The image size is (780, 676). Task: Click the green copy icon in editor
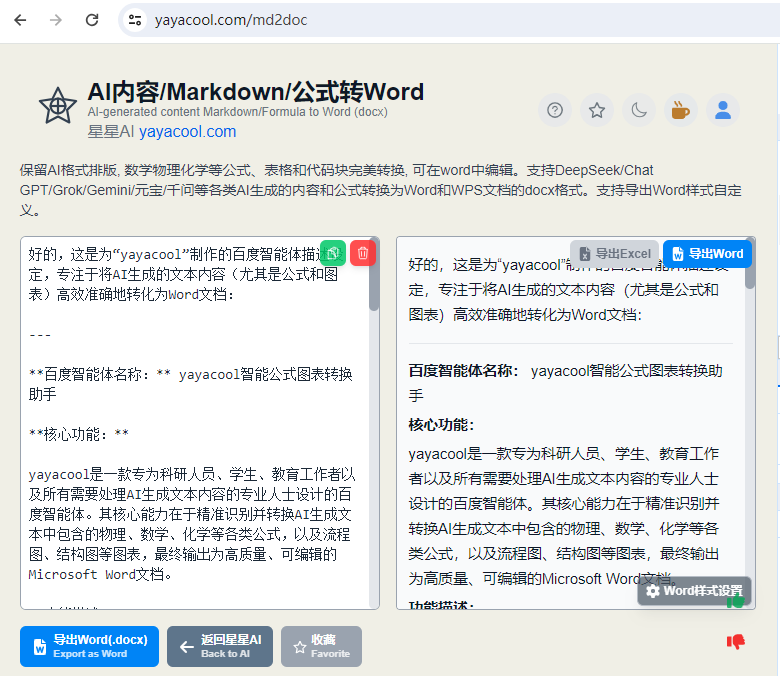point(333,253)
